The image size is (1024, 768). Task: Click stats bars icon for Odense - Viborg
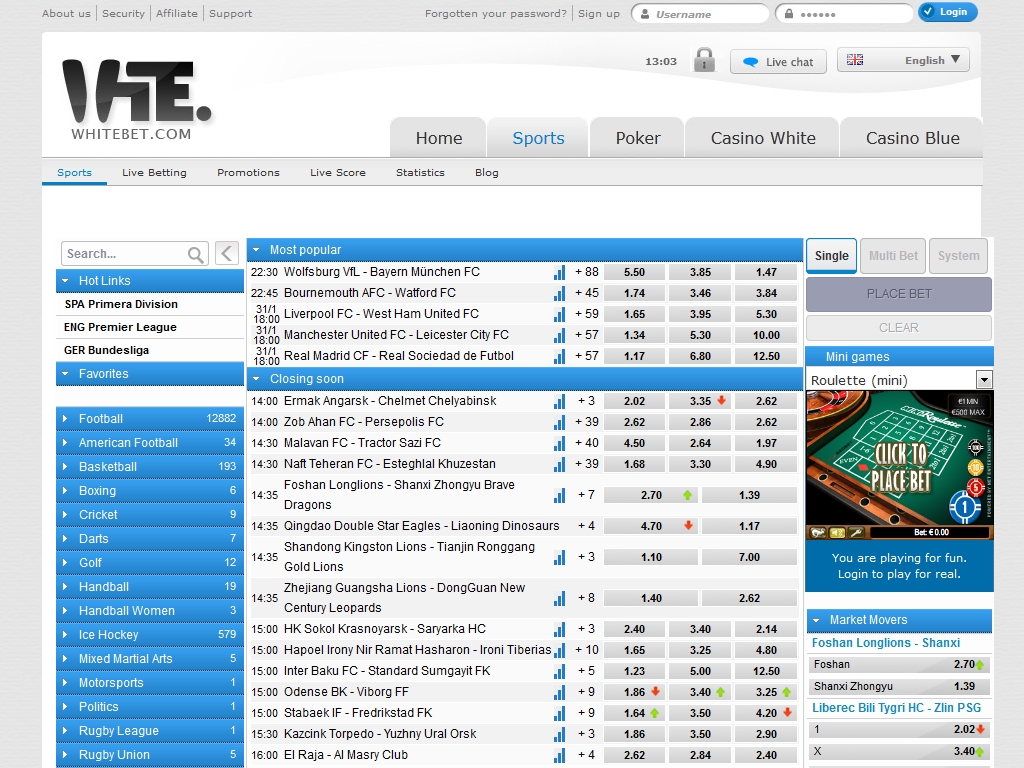coord(559,692)
